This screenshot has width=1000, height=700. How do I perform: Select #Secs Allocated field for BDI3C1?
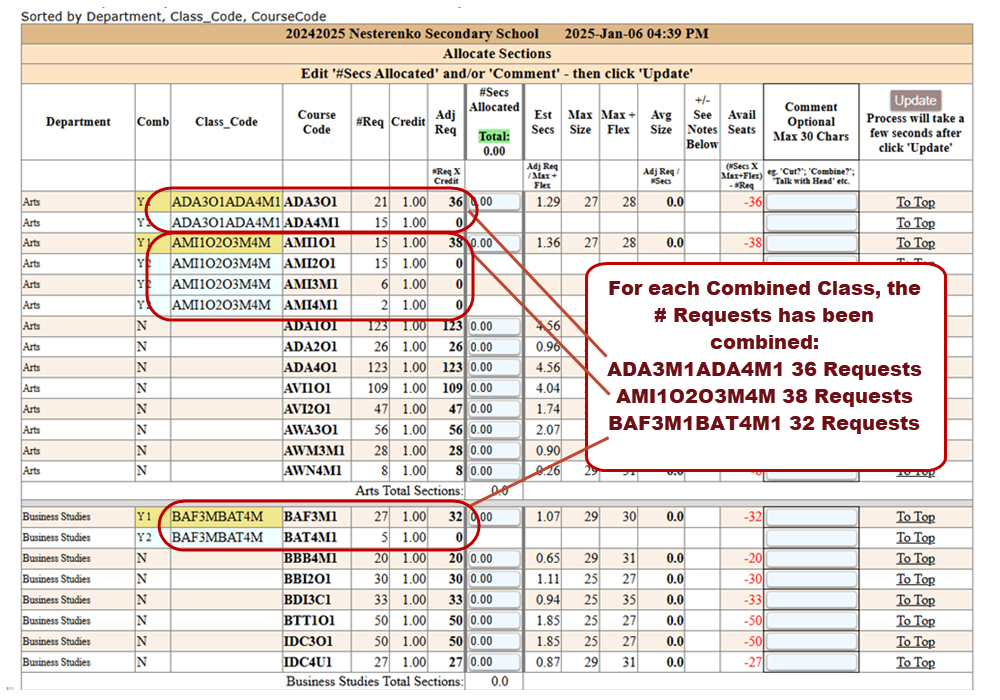[494, 600]
